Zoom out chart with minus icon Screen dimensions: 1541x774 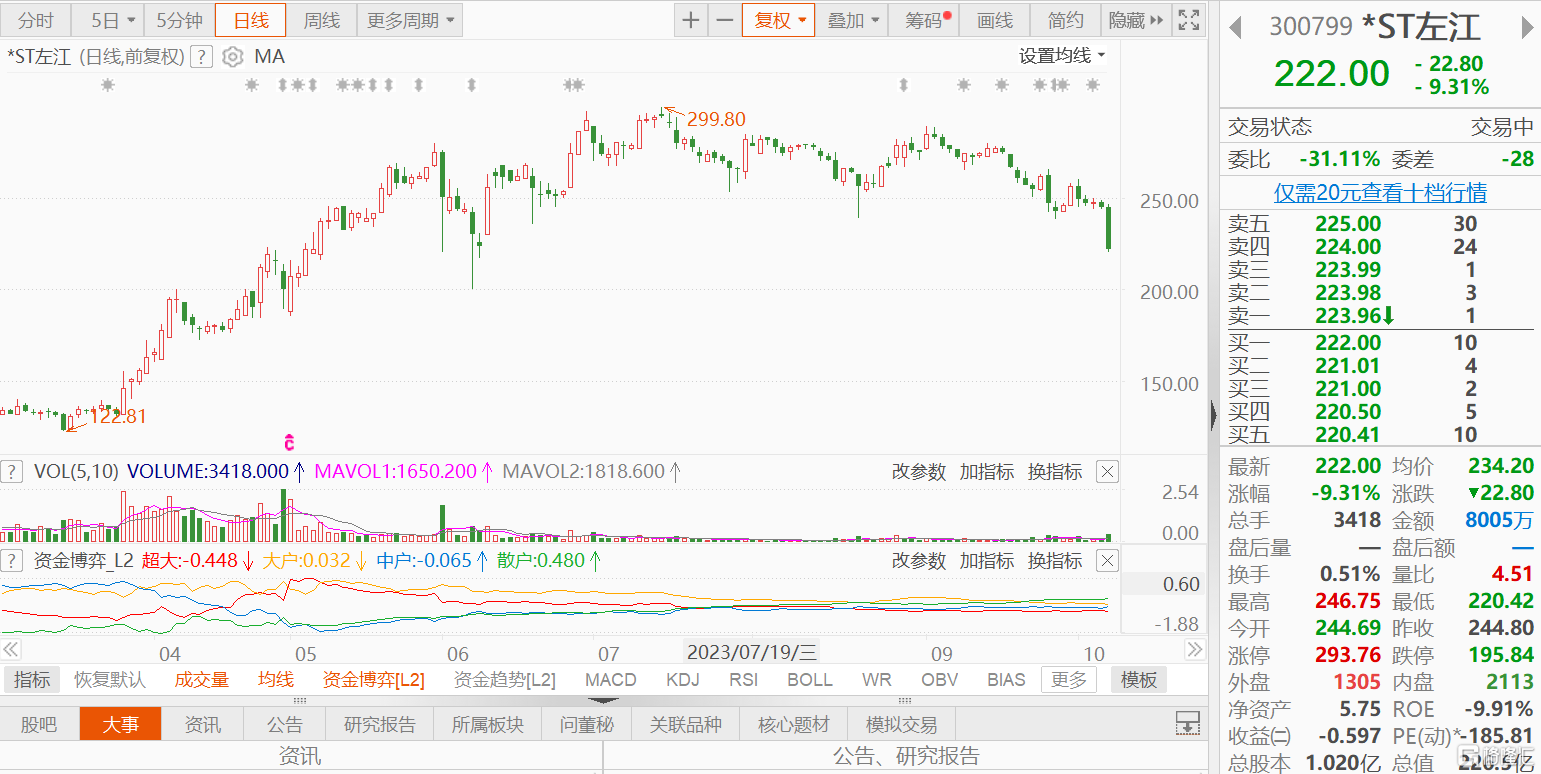[x=725, y=20]
